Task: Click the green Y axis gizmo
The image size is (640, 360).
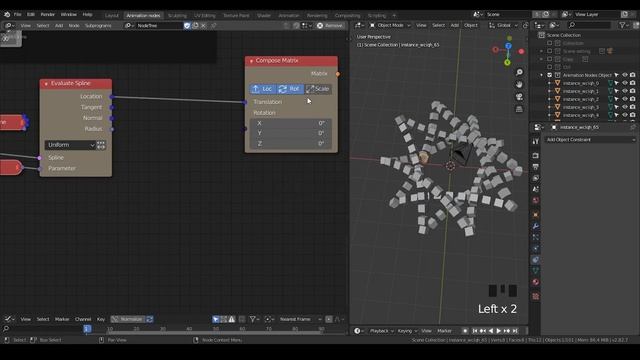Action: pyautogui.click(x=507, y=62)
